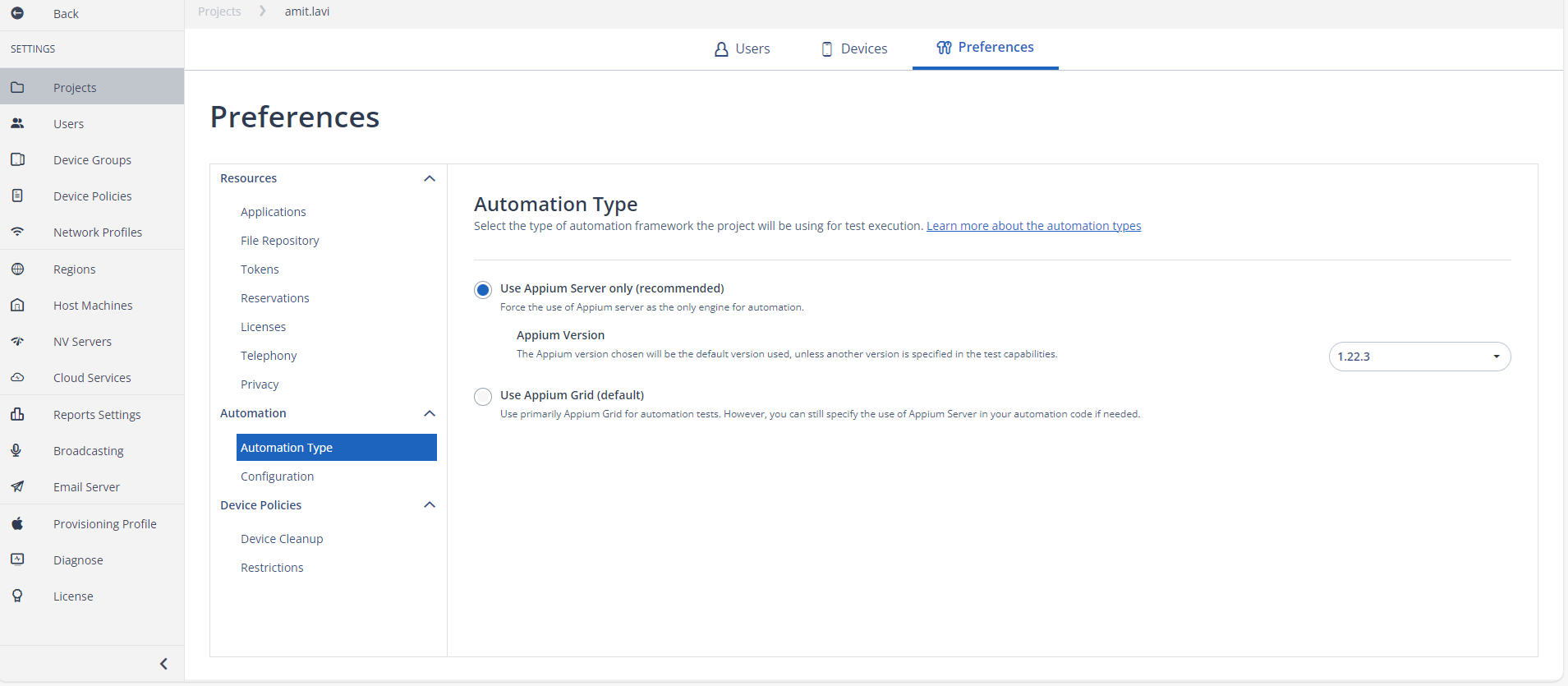Click the Email Server paper plane icon

17,486
